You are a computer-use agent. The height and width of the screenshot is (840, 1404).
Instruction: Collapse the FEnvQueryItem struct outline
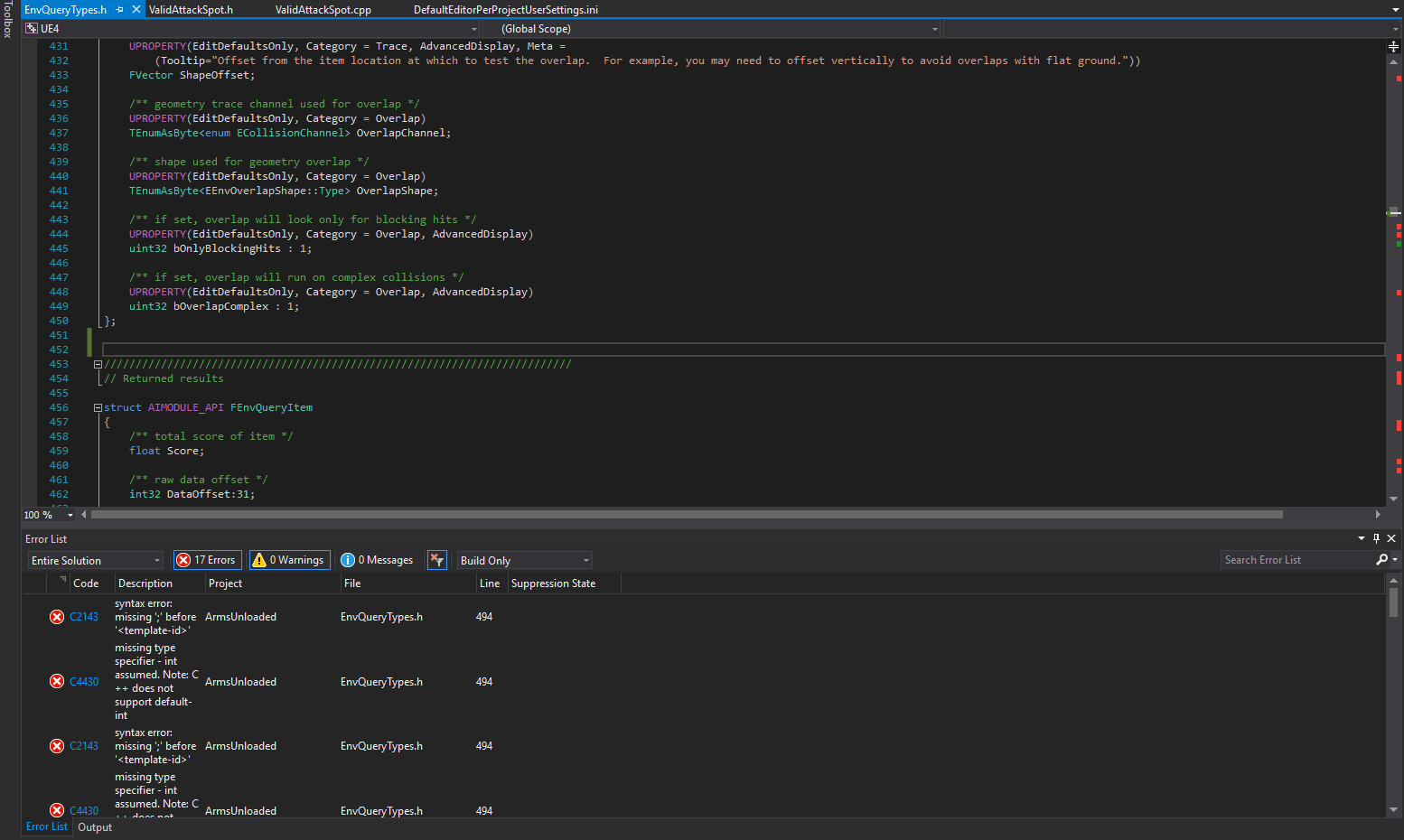coord(98,408)
